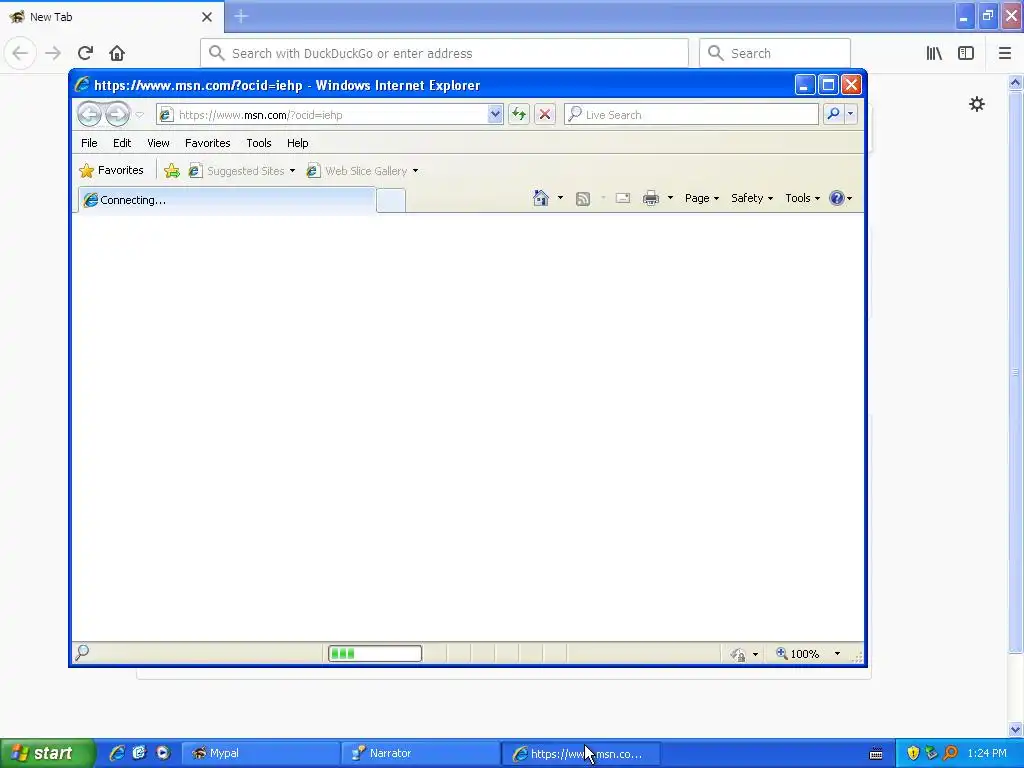The image size is (1024, 768).
Task: Open the Library icon in Mypal toolbar
Action: tap(934, 53)
